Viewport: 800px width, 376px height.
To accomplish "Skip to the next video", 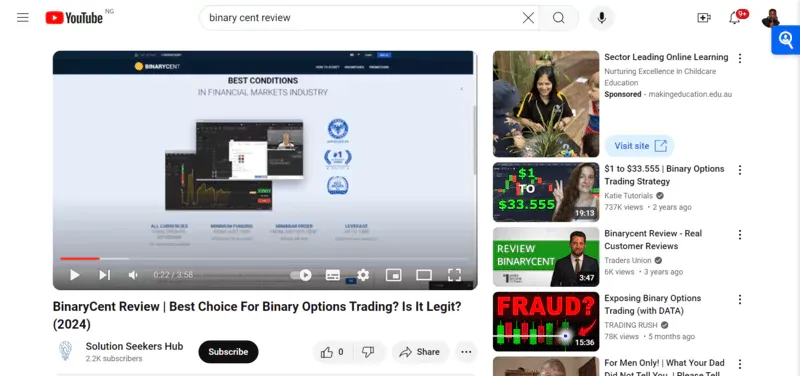I will (104, 275).
